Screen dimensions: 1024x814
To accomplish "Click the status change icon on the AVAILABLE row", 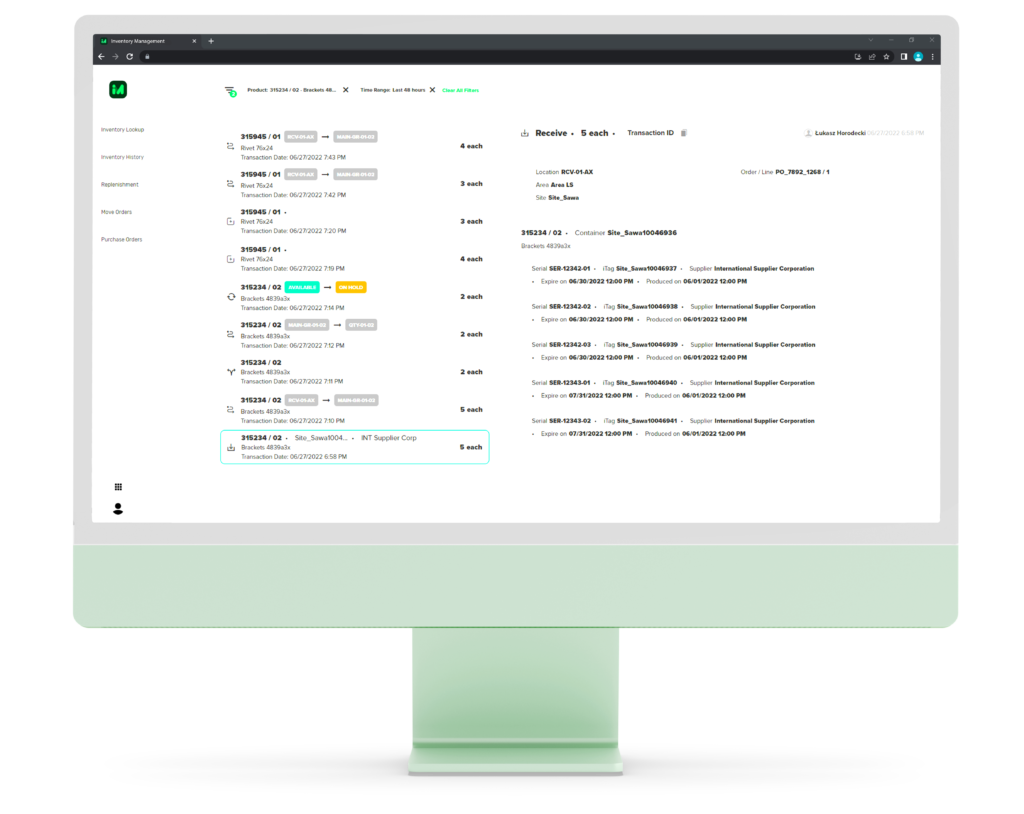I will tap(231, 297).
